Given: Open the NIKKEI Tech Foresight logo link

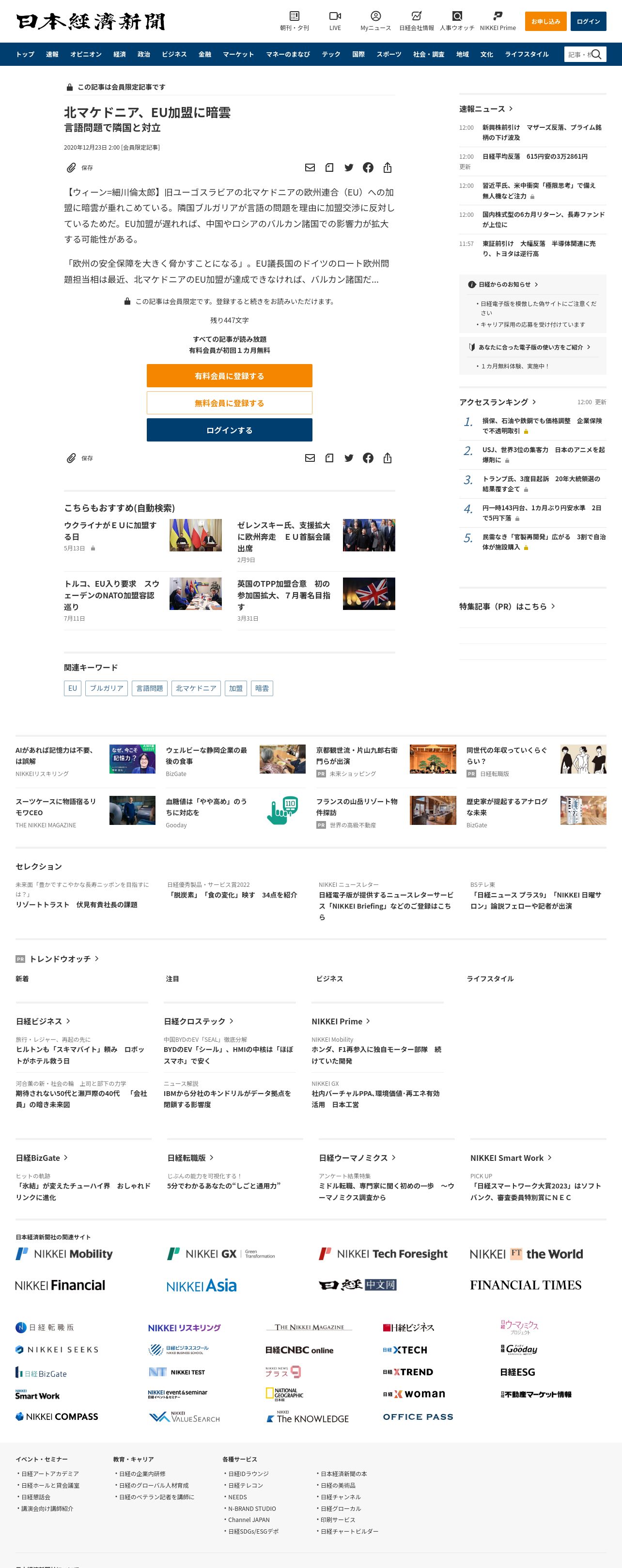Looking at the screenshot, I should 383,1253.
